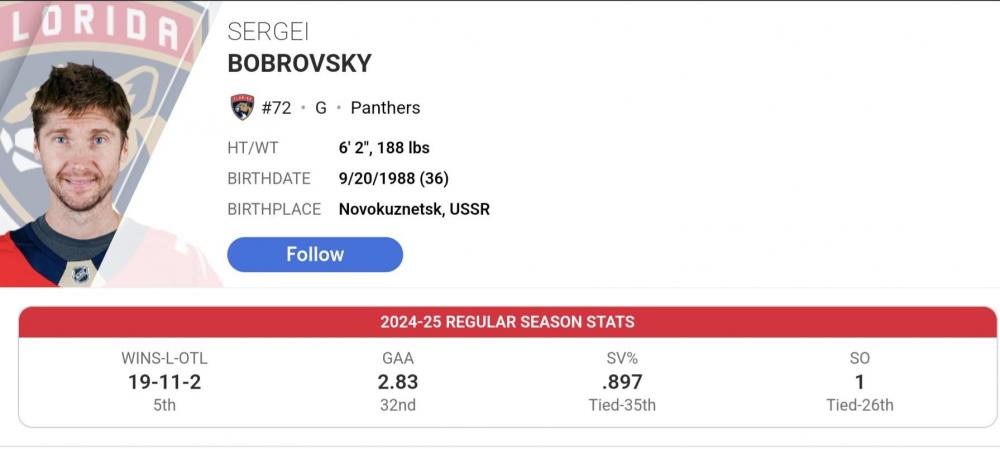The width and height of the screenshot is (1000, 449).
Task: Click the SERGEI first name text
Action: coord(269,31)
